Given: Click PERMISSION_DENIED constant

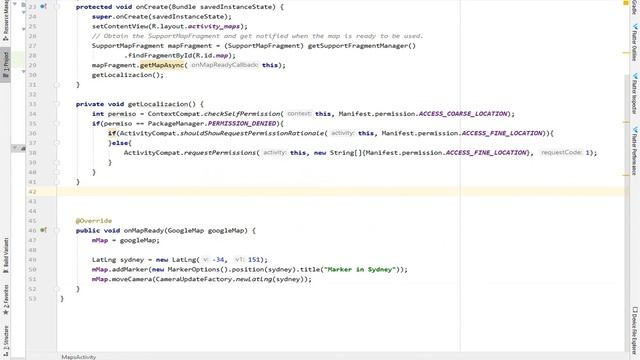Looking at the screenshot, I should pyautogui.click(x=242, y=123).
